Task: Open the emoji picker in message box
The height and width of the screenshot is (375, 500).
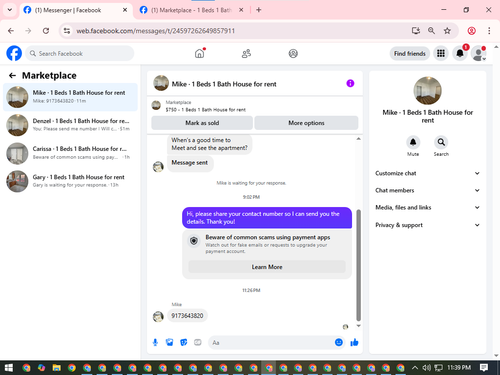Action: pyautogui.click(x=339, y=342)
